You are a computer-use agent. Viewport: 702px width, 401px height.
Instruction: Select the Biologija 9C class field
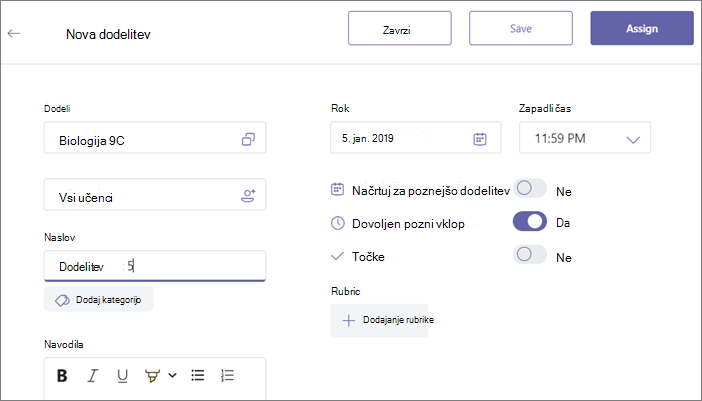[155, 138]
